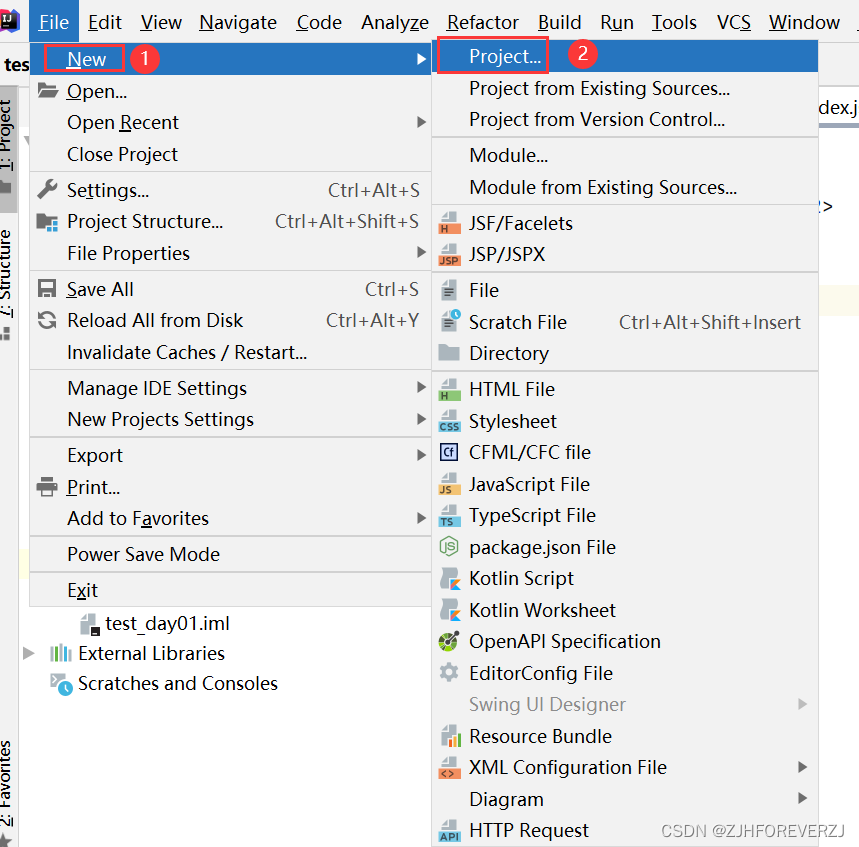859x847 pixels.
Task: Click the IntelliJ IDEA logo icon
Action: coord(9,21)
